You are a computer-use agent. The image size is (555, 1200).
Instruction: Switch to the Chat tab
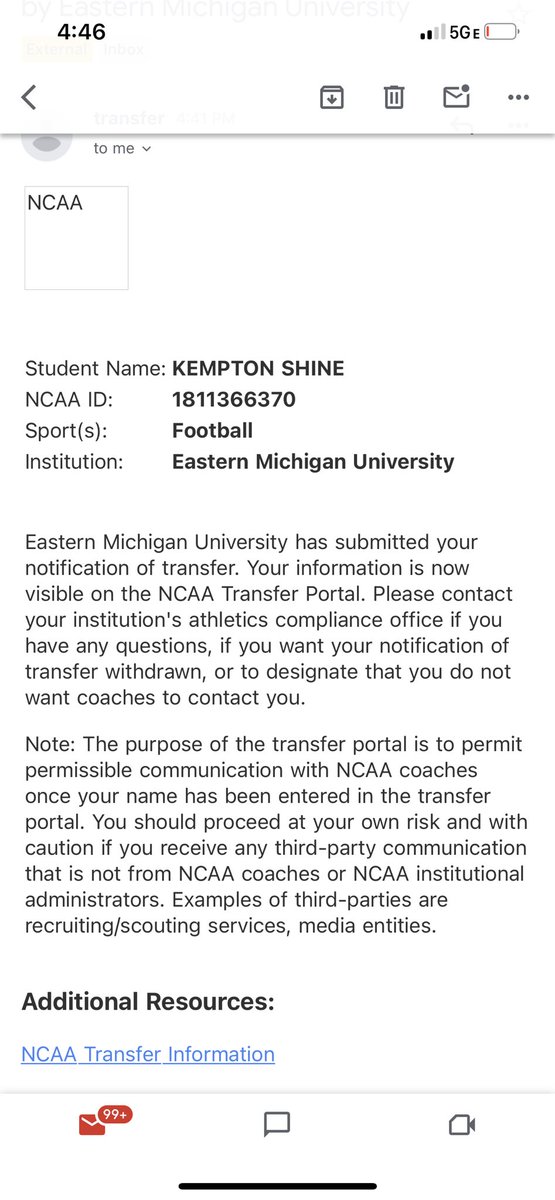(x=277, y=1125)
